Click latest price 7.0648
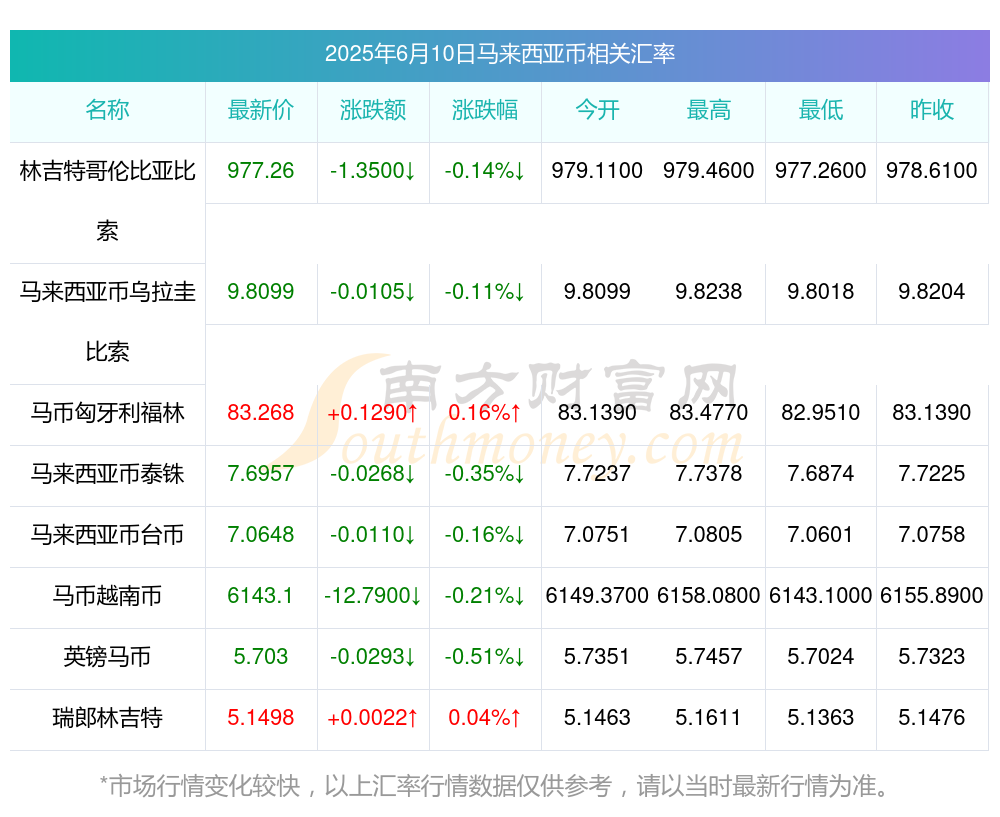This screenshot has height=817, width=1000. tap(261, 534)
